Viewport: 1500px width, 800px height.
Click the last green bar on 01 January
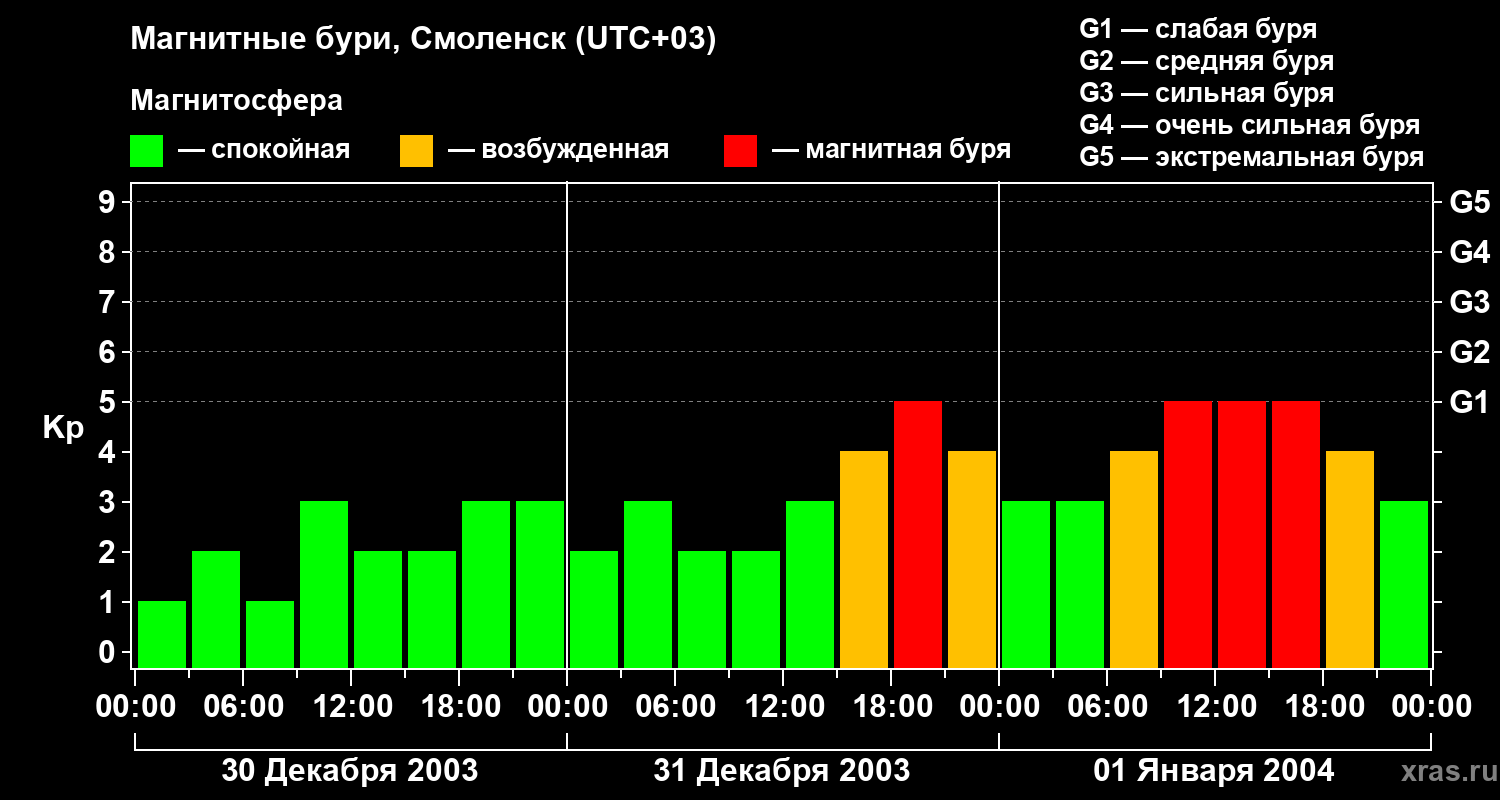(x=1404, y=584)
